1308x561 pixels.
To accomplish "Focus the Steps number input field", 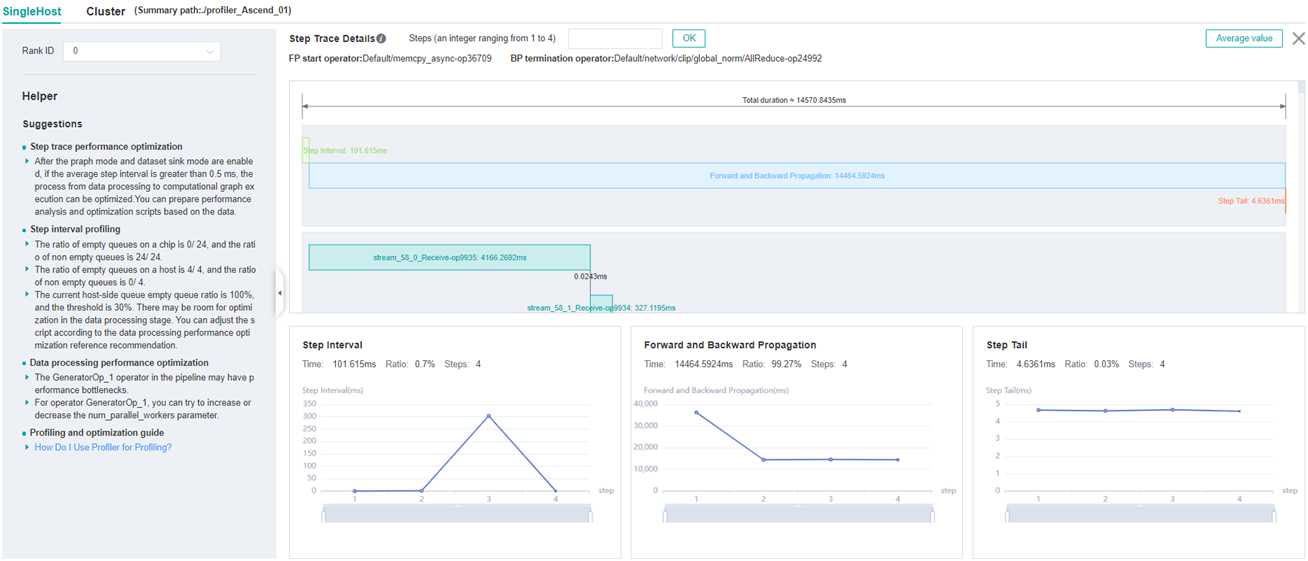I will pyautogui.click(x=615, y=38).
